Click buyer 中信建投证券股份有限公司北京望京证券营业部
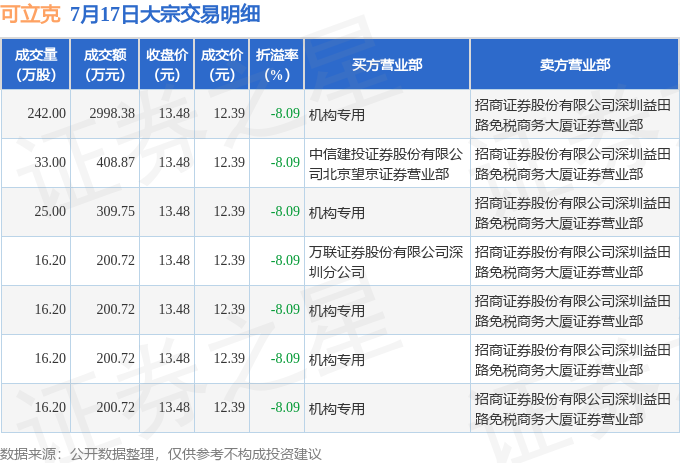The image size is (680, 463). pos(386,164)
